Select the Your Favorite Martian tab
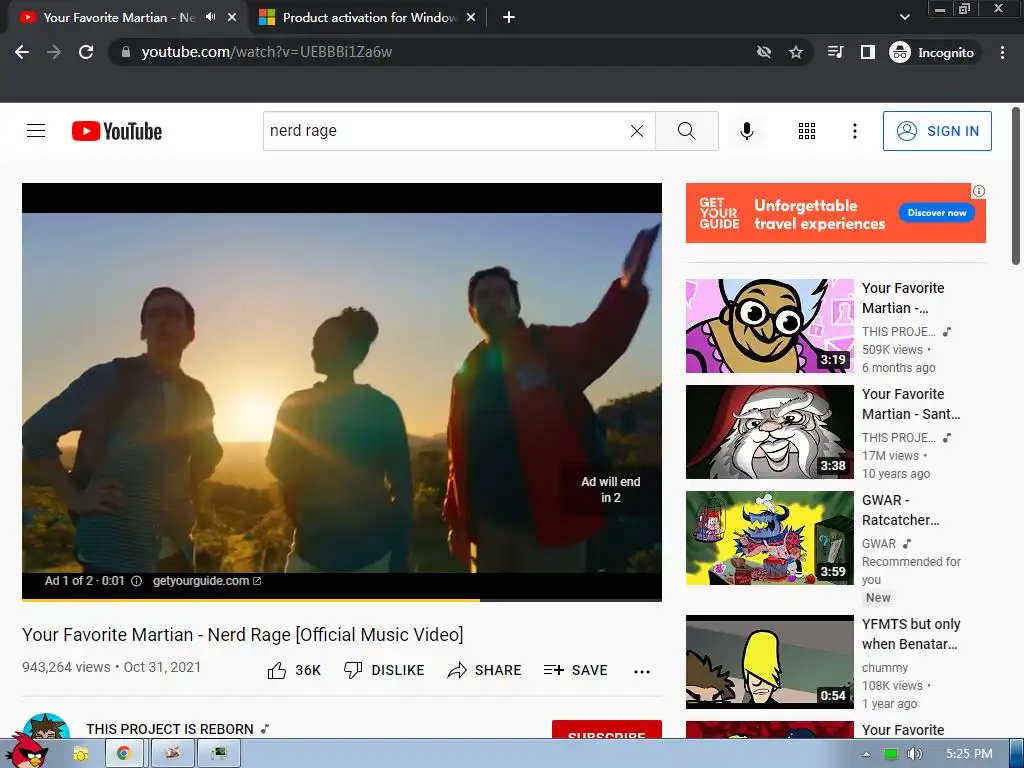 point(119,18)
